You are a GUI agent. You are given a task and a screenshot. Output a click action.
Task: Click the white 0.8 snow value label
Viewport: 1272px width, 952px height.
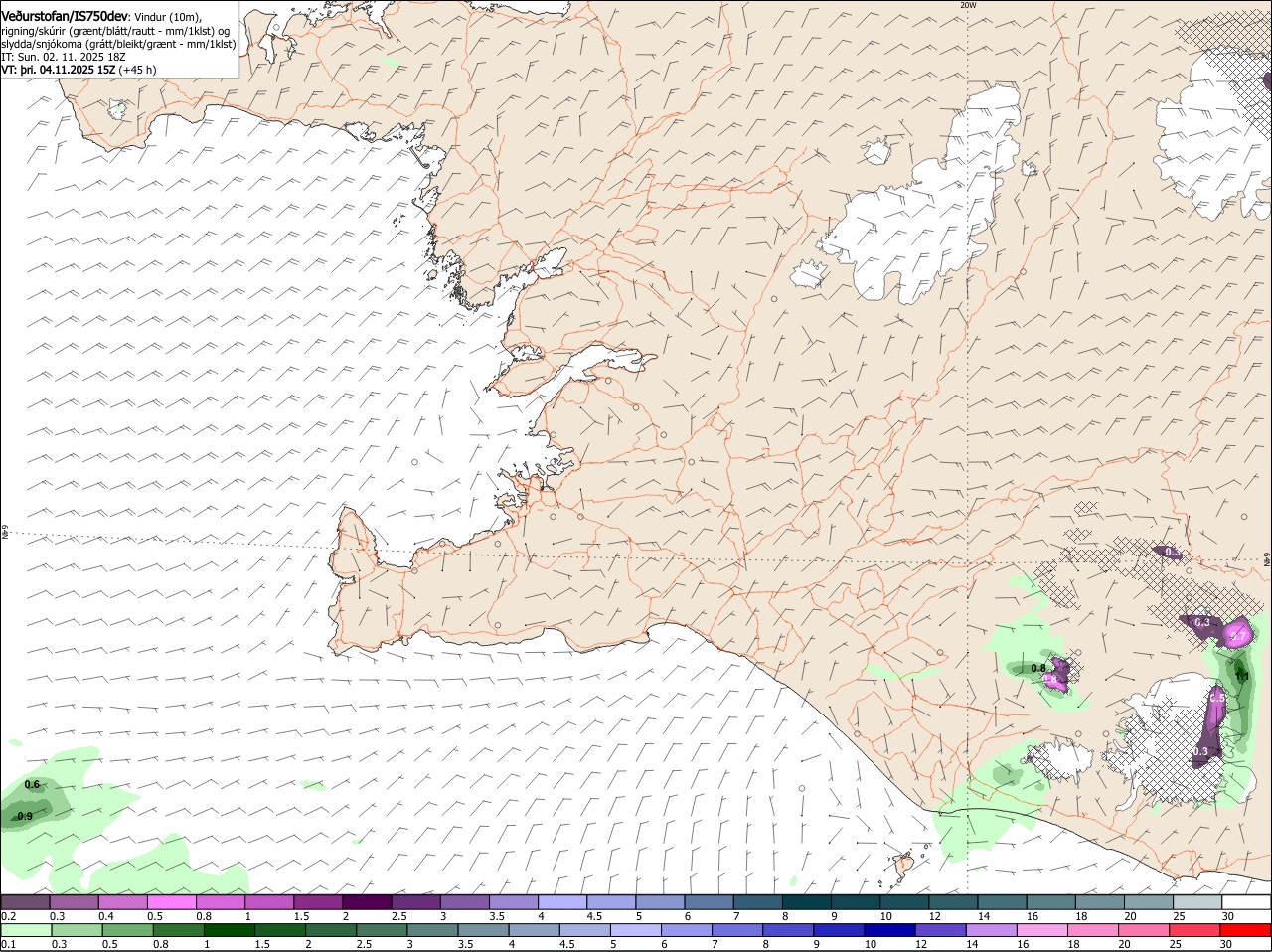[x=1051, y=679]
